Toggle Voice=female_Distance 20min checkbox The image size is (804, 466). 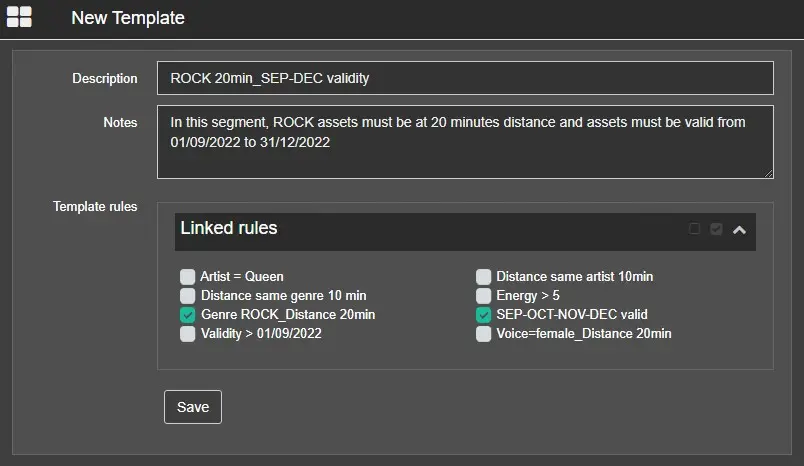click(x=484, y=334)
